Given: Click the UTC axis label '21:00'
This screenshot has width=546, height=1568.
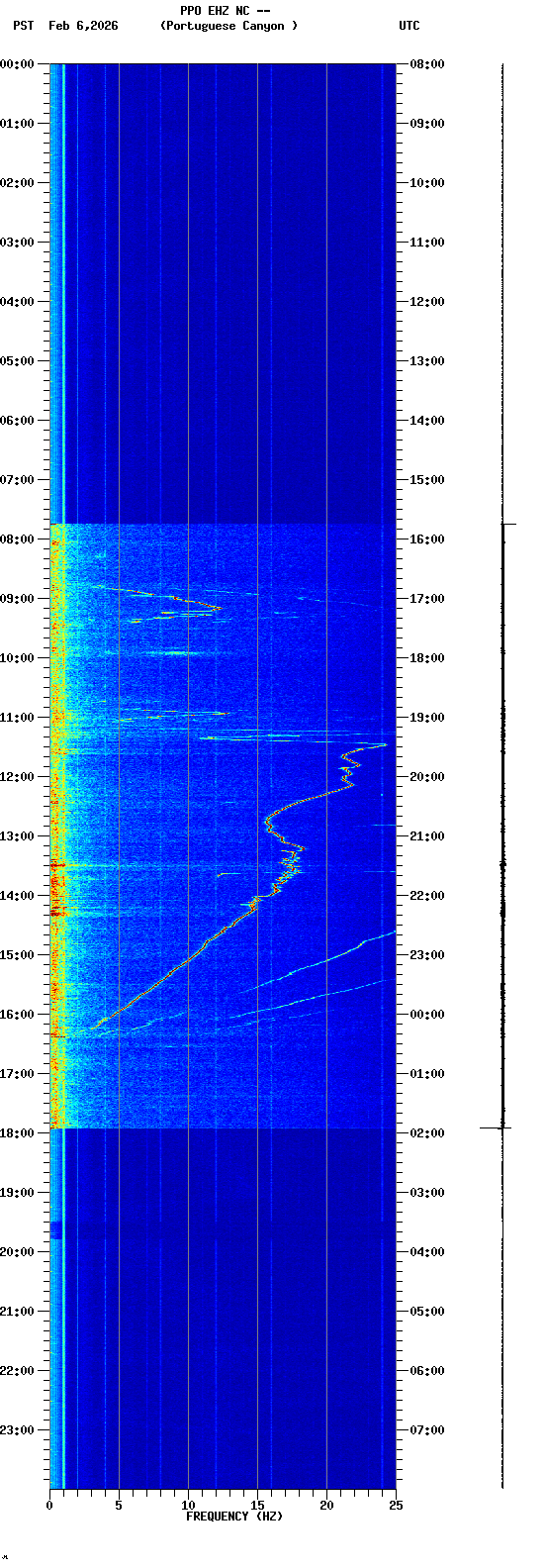Looking at the screenshot, I should (x=427, y=836).
